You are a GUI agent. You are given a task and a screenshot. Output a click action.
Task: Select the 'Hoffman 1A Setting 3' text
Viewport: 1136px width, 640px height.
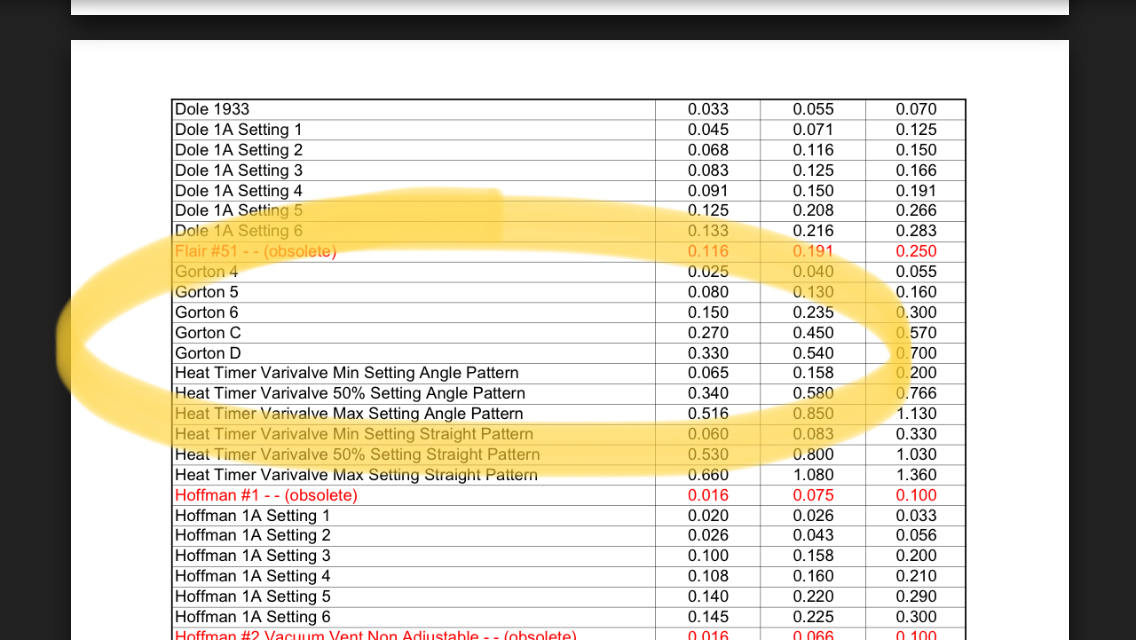(252, 555)
